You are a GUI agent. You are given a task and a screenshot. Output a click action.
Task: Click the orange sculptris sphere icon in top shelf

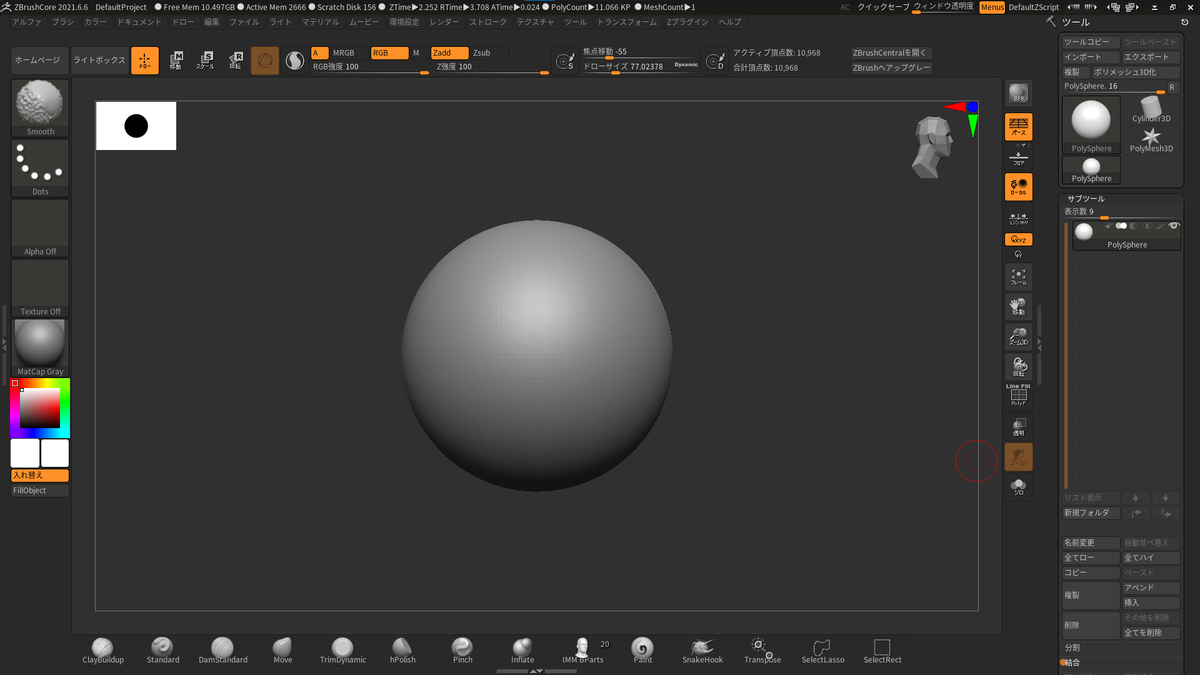[x=265, y=61]
